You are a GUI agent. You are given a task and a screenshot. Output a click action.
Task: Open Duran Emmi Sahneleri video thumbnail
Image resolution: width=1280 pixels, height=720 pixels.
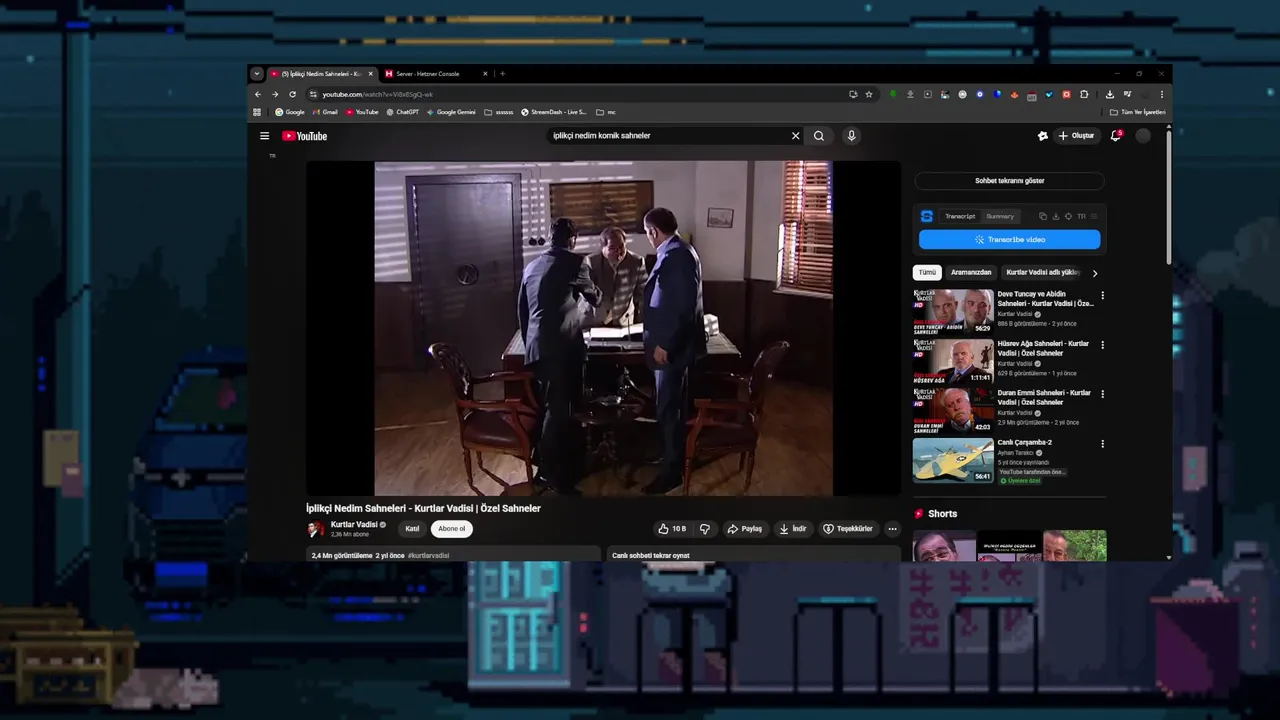(953, 410)
